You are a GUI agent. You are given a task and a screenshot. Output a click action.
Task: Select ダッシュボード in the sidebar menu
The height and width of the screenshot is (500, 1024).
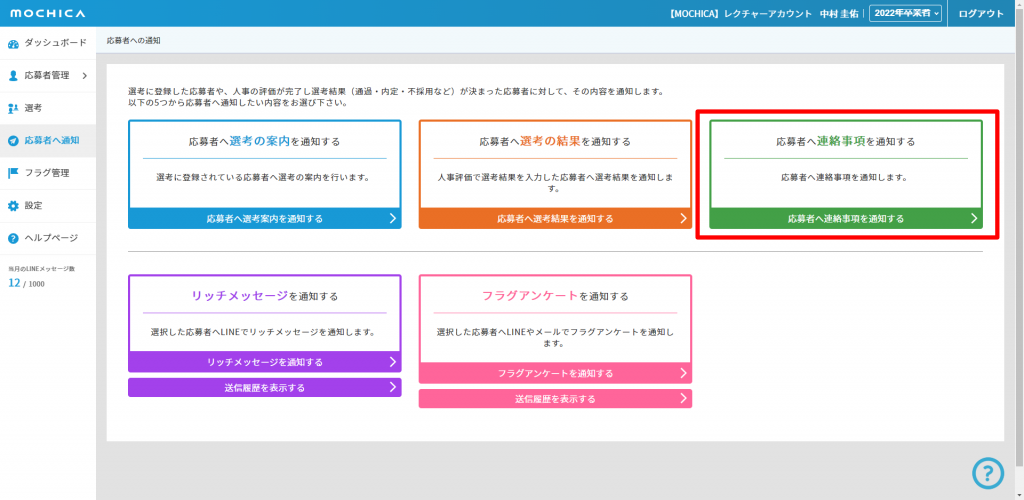53,44
